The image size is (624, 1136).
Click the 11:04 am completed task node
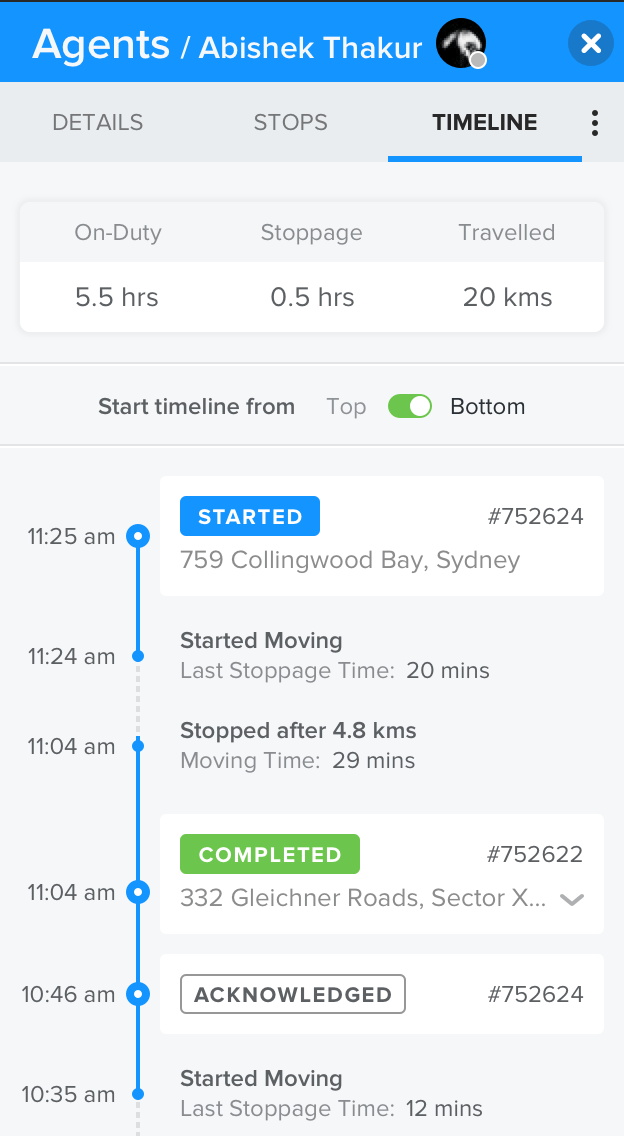pyautogui.click(x=139, y=891)
